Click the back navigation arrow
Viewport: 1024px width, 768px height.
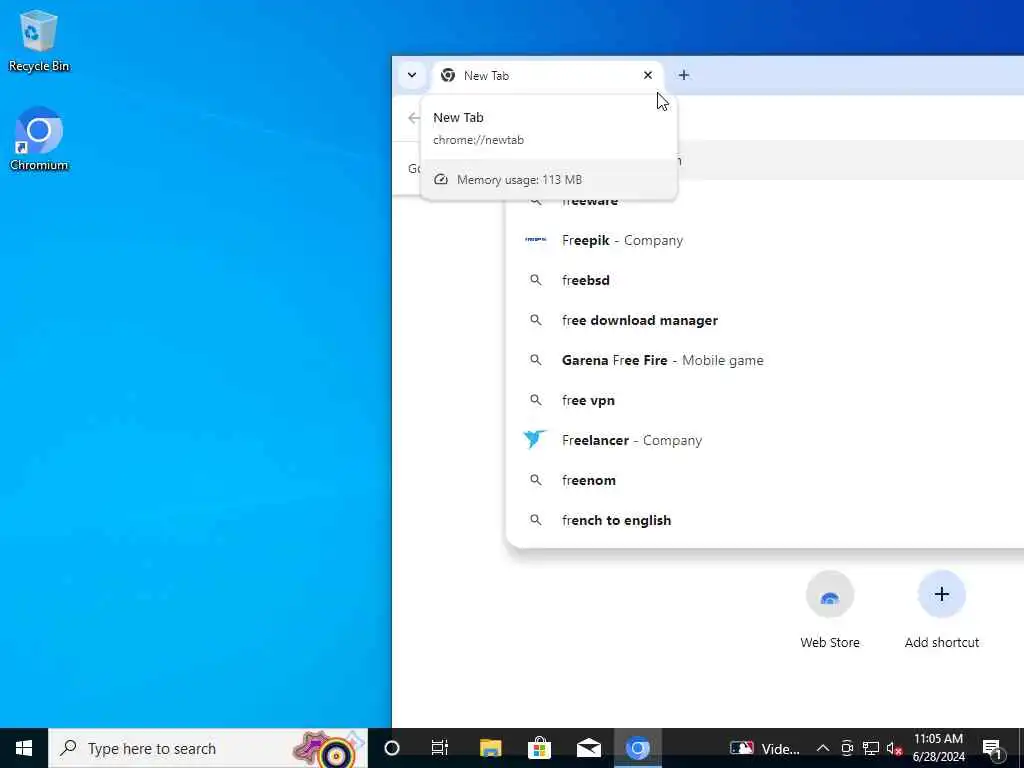coord(413,118)
